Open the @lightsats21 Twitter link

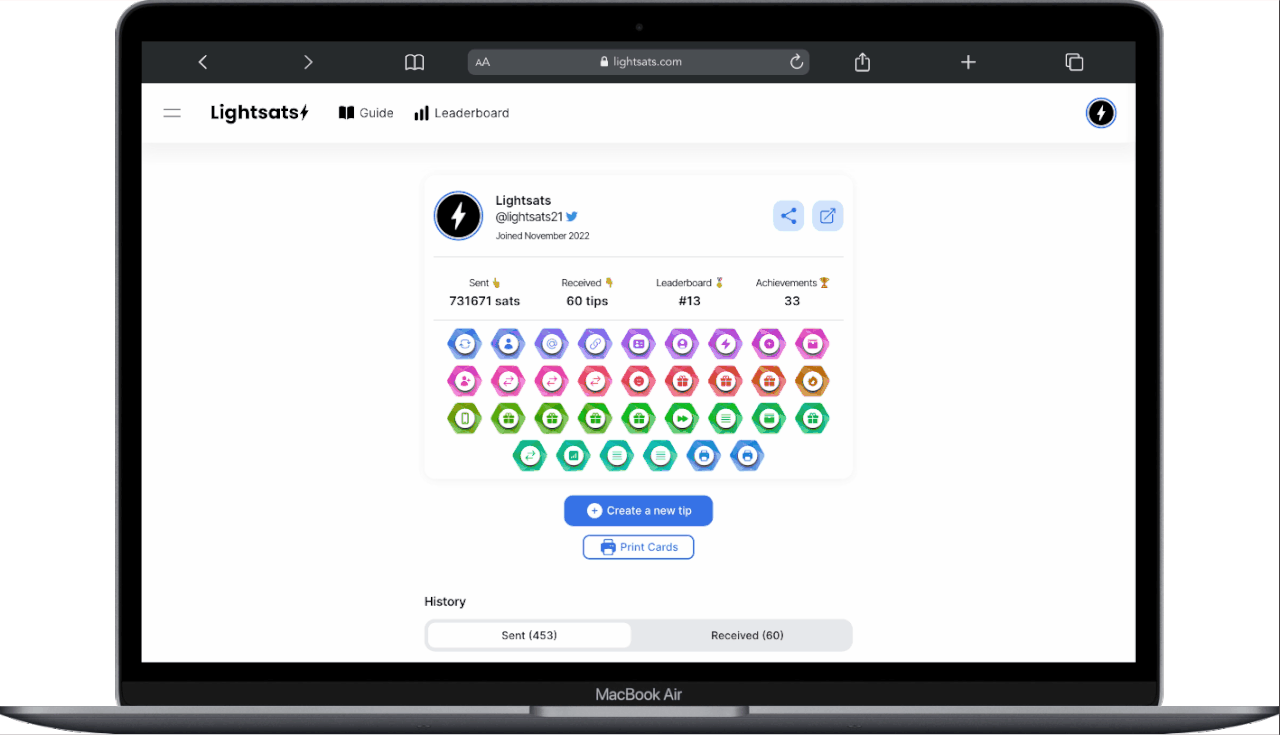[537, 216]
